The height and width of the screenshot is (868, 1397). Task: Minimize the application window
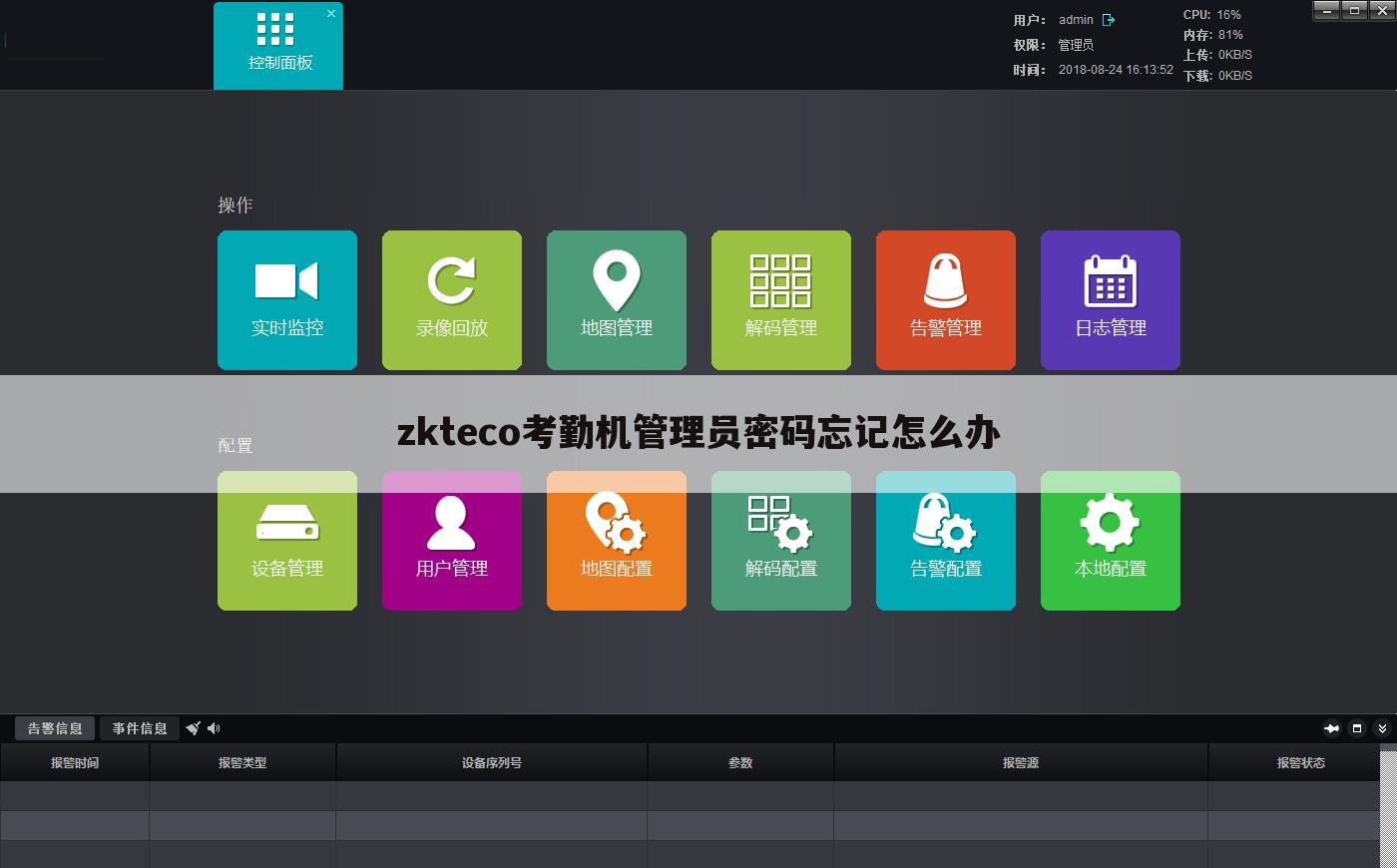click(x=1326, y=10)
